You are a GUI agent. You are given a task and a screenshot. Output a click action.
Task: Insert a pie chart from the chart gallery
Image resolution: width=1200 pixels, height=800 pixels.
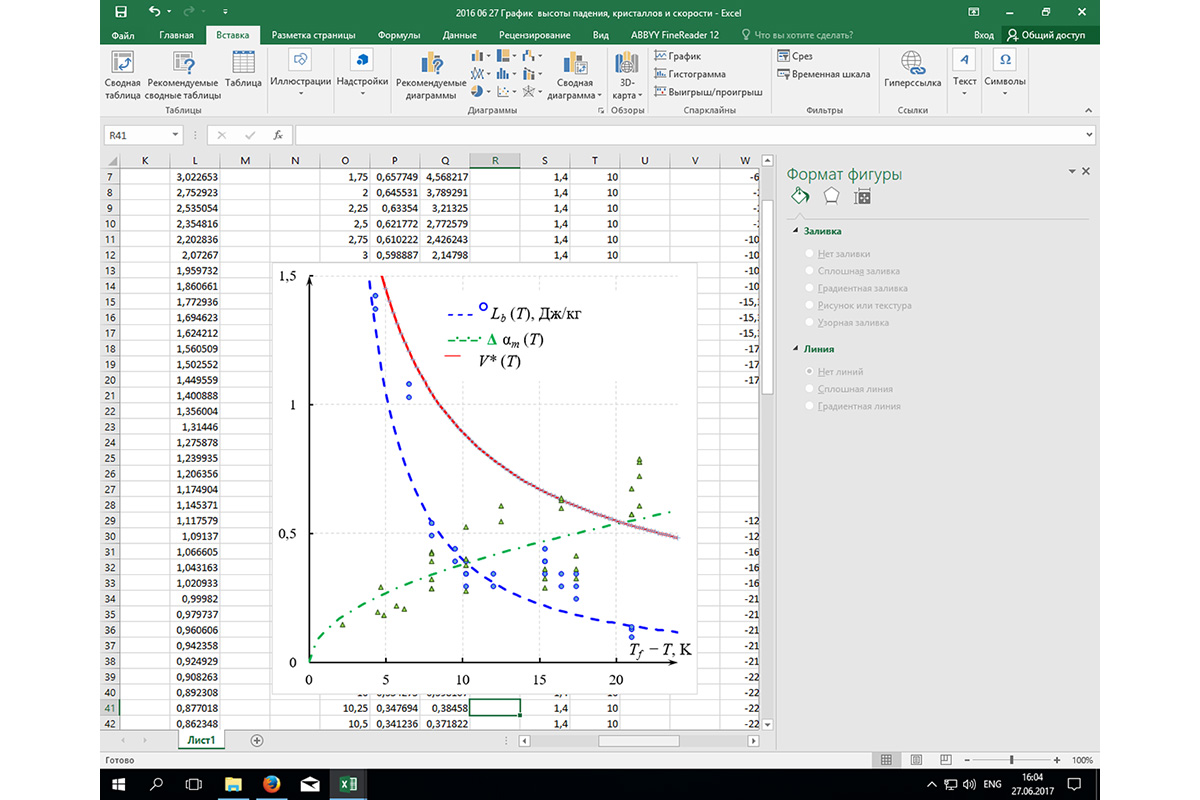pyautogui.click(x=479, y=92)
